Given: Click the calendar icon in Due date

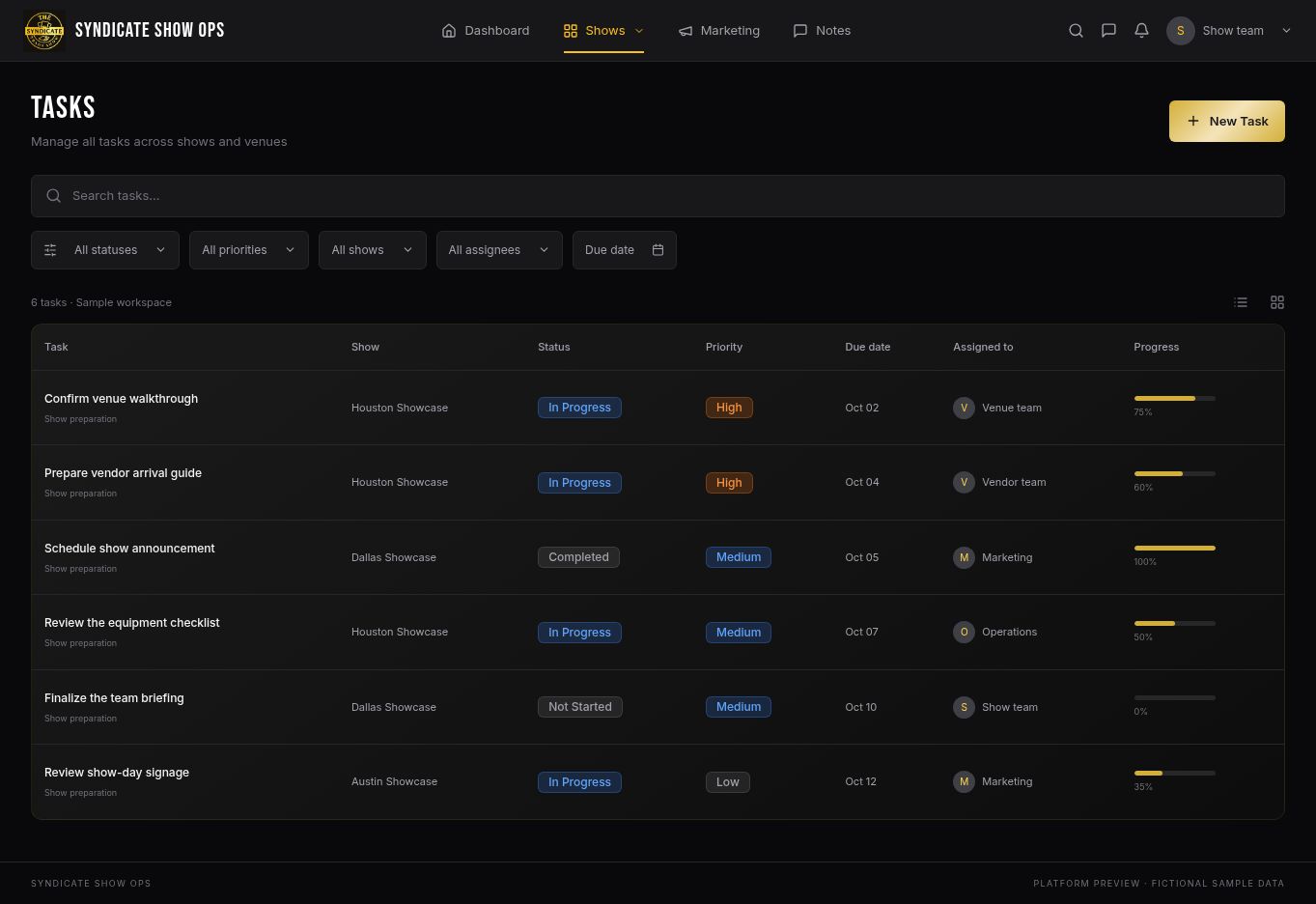Looking at the screenshot, I should click(x=658, y=250).
